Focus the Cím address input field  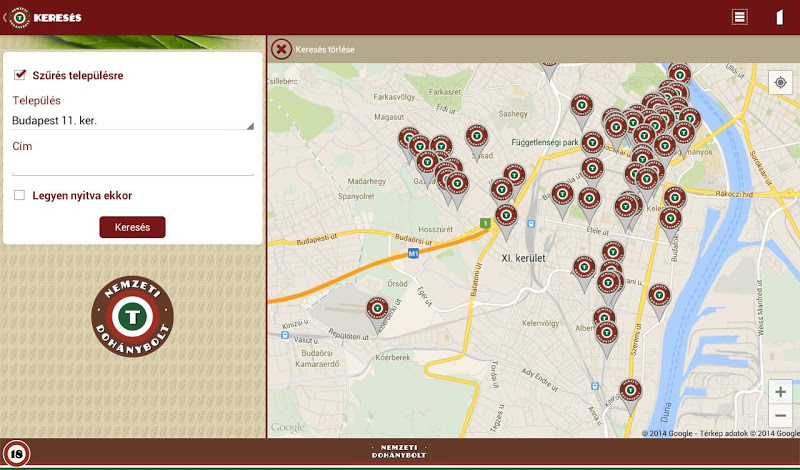pyautogui.click(x=133, y=166)
